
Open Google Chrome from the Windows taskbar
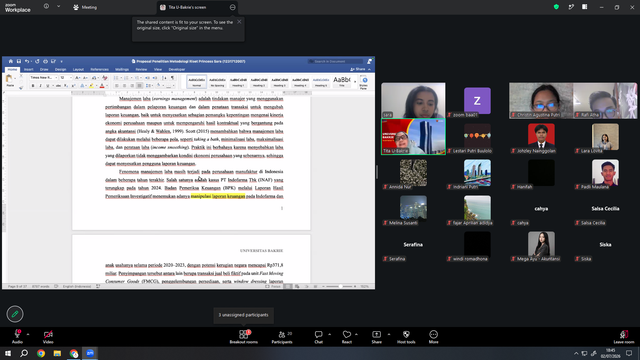[x=41, y=353]
